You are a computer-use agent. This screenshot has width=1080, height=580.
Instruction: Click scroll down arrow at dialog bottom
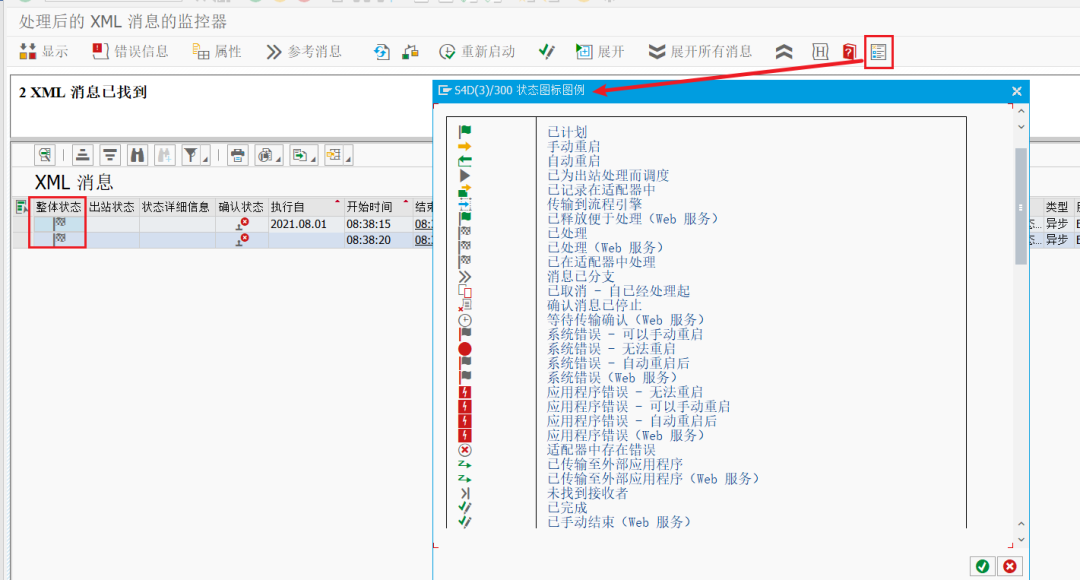(x=1021, y=539)
